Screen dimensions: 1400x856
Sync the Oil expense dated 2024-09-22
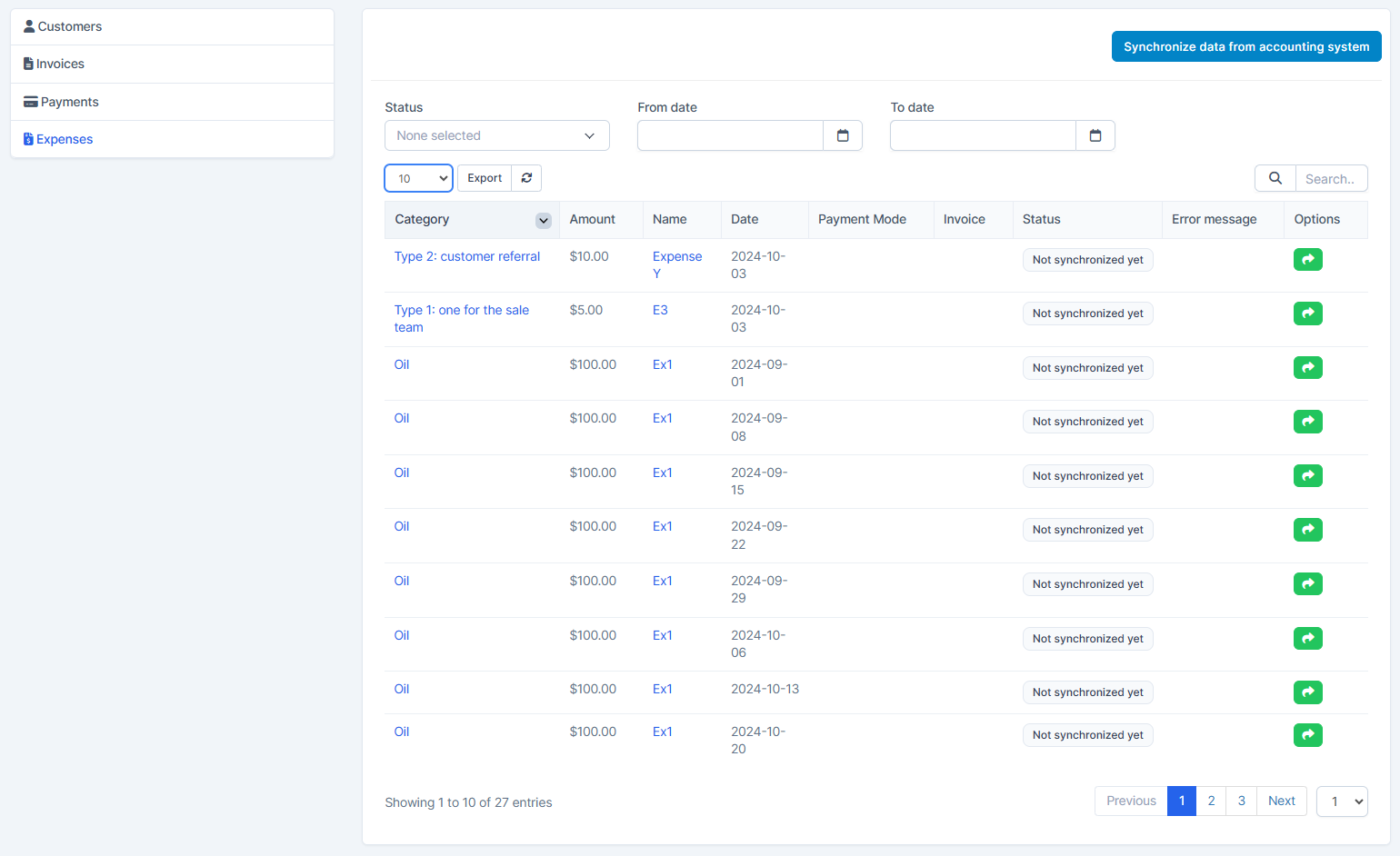tap(1307, 530)
